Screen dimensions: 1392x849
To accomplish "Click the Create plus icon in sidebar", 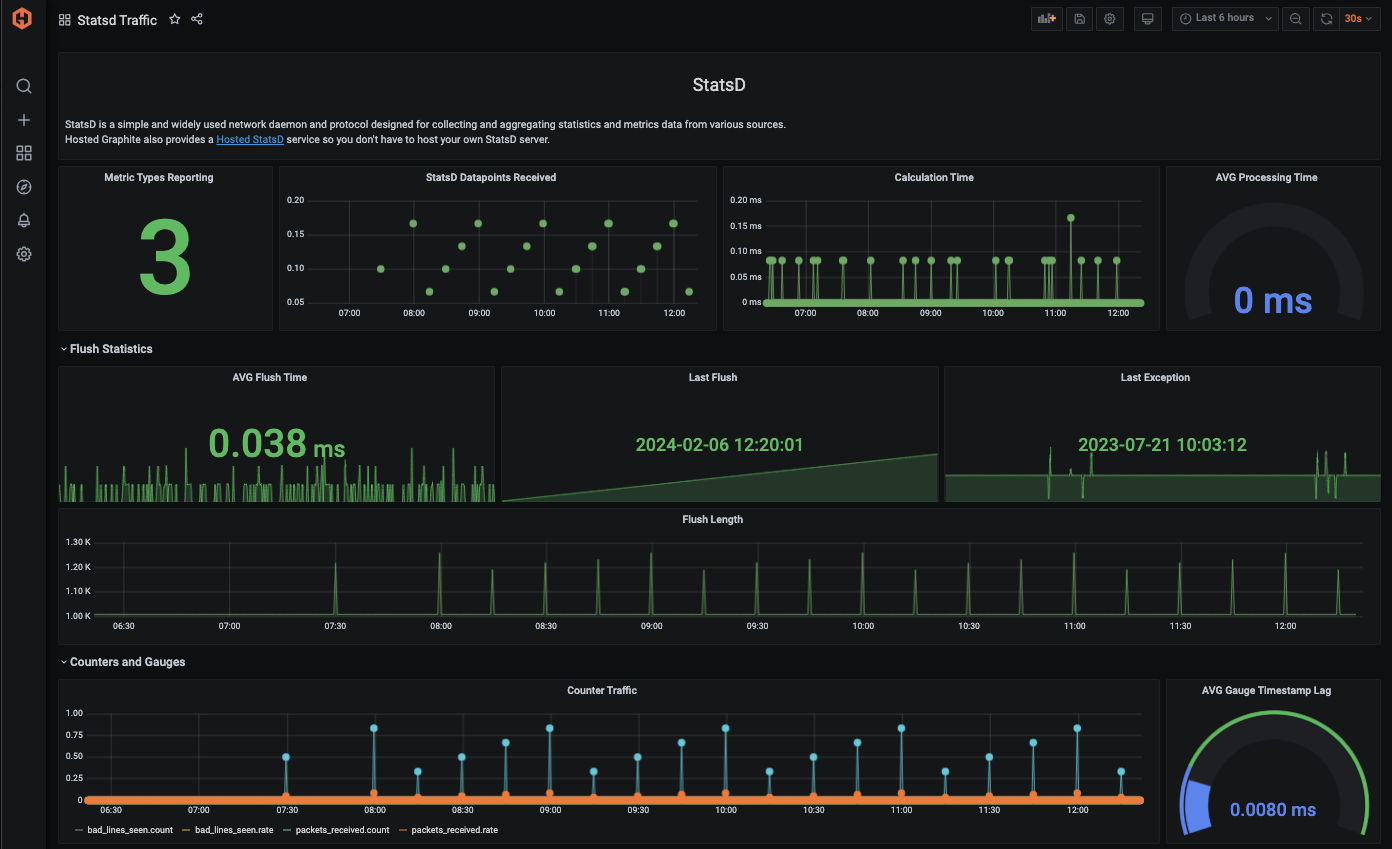I will click(24, 120).
